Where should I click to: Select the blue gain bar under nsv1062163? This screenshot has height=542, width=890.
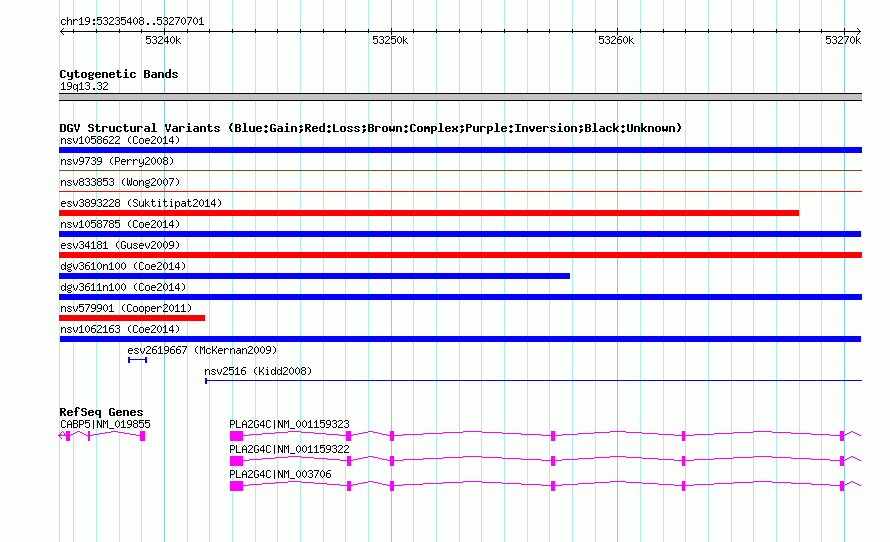pyautogui.click(x=460, y=339)
